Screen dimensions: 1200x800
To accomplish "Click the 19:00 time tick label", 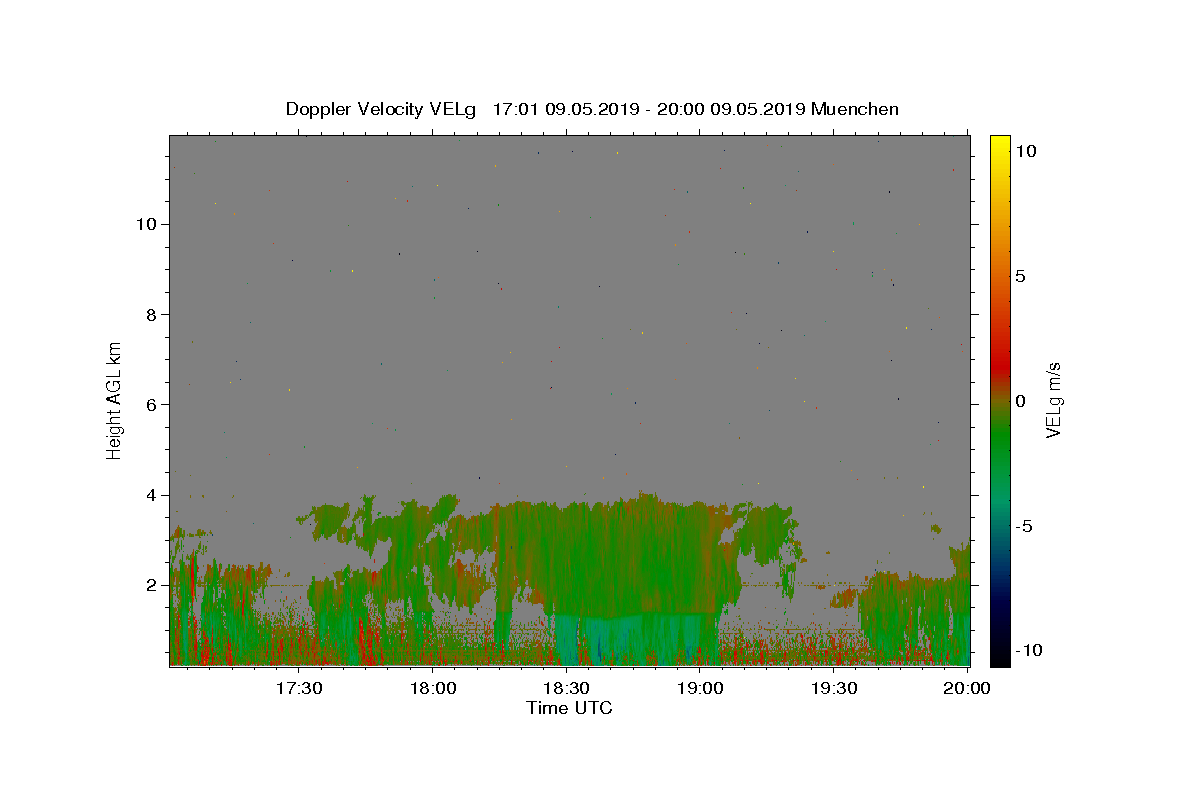I will point(700,688).
